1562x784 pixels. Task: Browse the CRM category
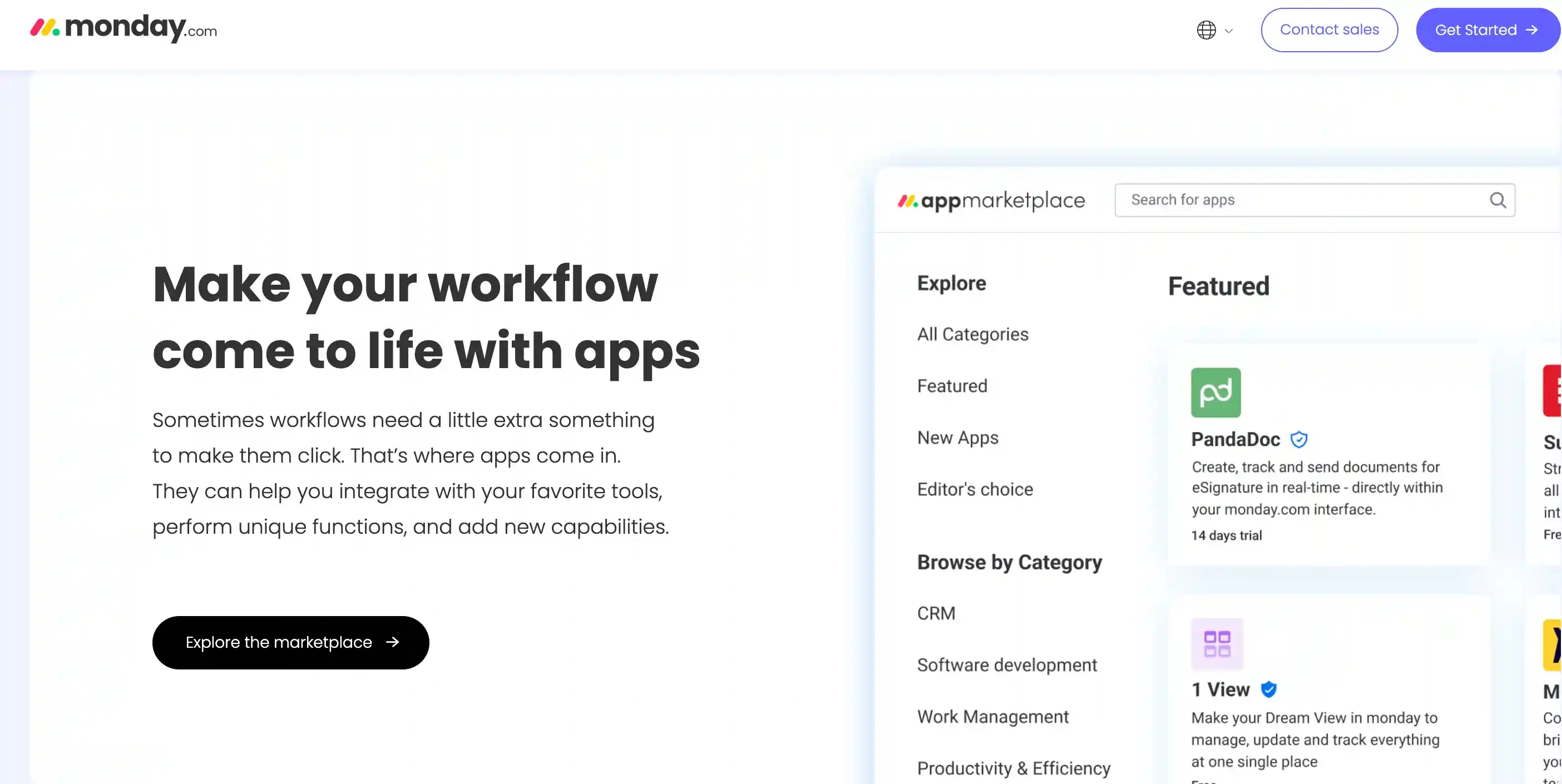tap(936, 613)
